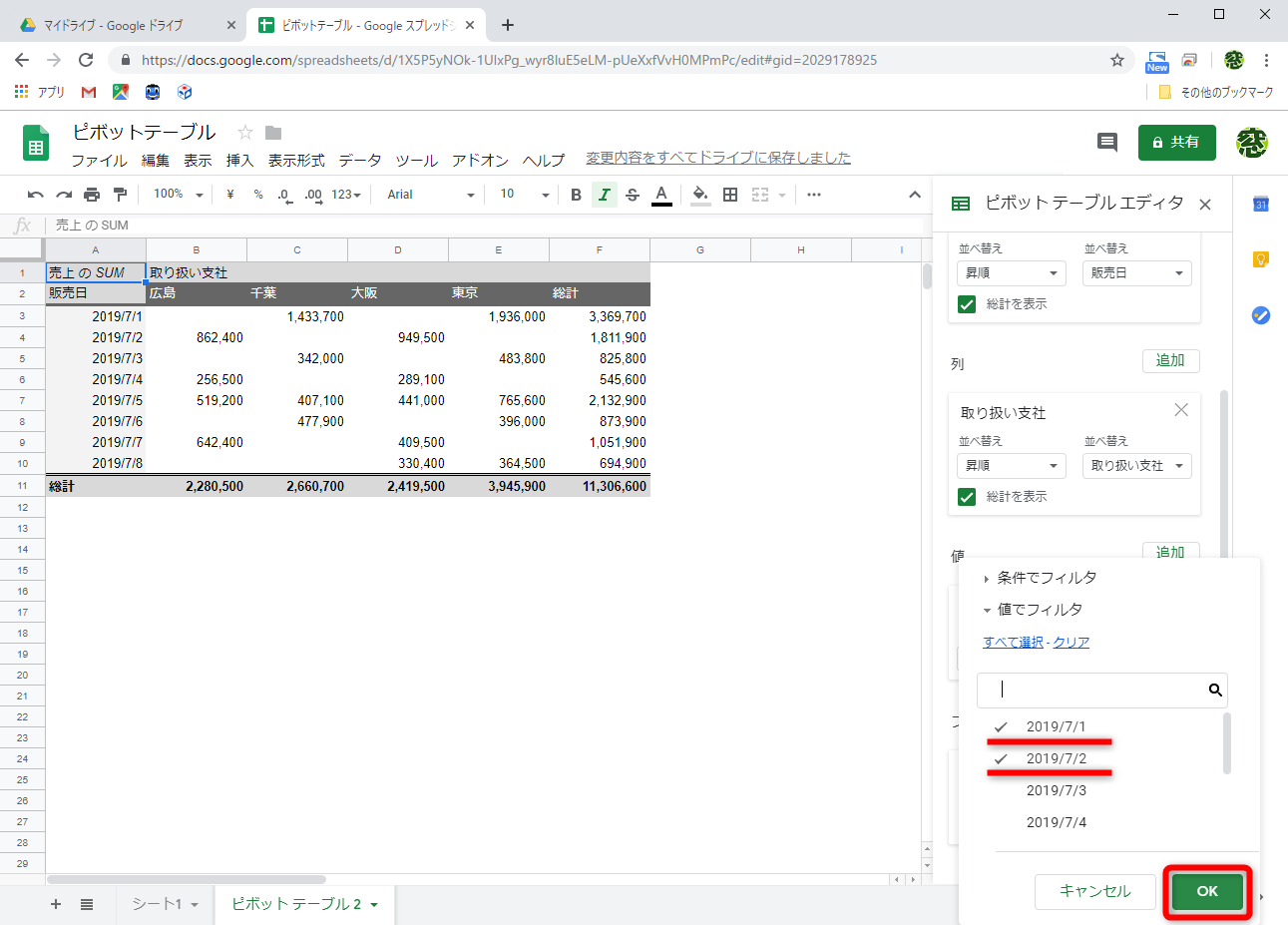Expand the 条件でフィルタ section
The height and width of the screenshot is (925, 1288).
pyautogui.click(x=1045, y=577)
